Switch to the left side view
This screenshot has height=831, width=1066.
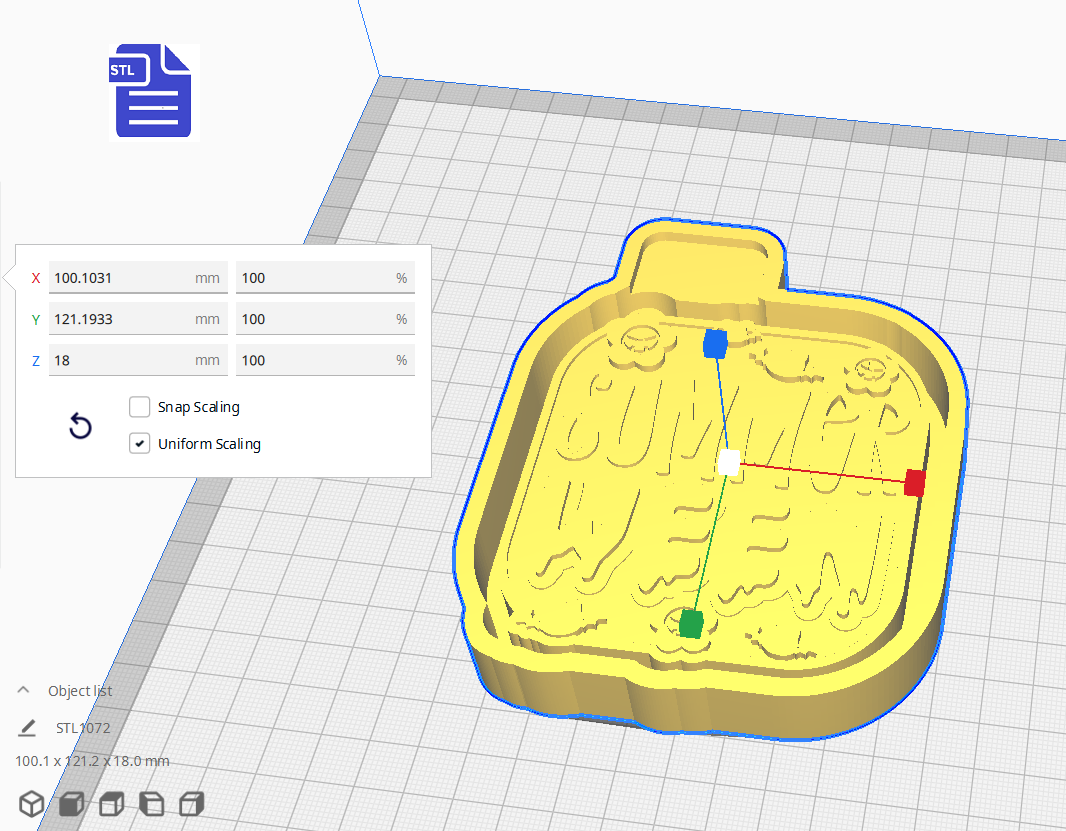(151, 803)
